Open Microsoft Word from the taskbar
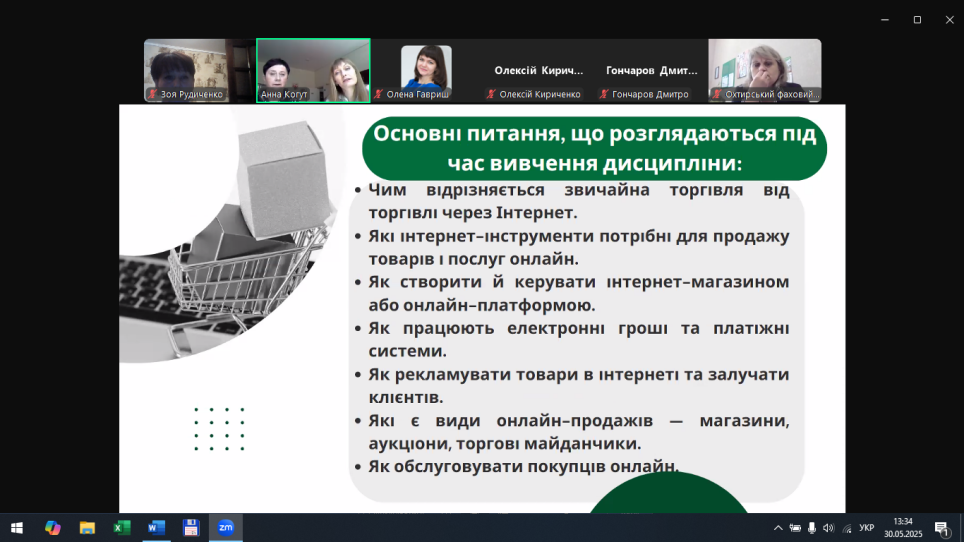Viewport: 964px width, 542px height. [156, 527]
